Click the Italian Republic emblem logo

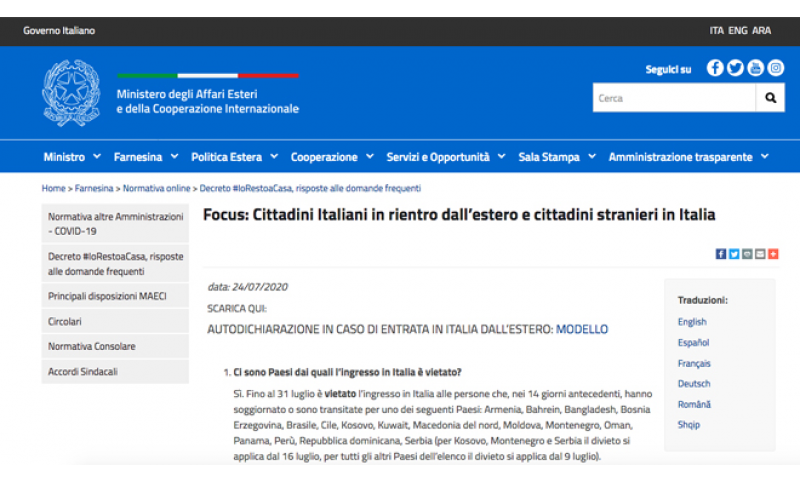(x=71, y=93)
